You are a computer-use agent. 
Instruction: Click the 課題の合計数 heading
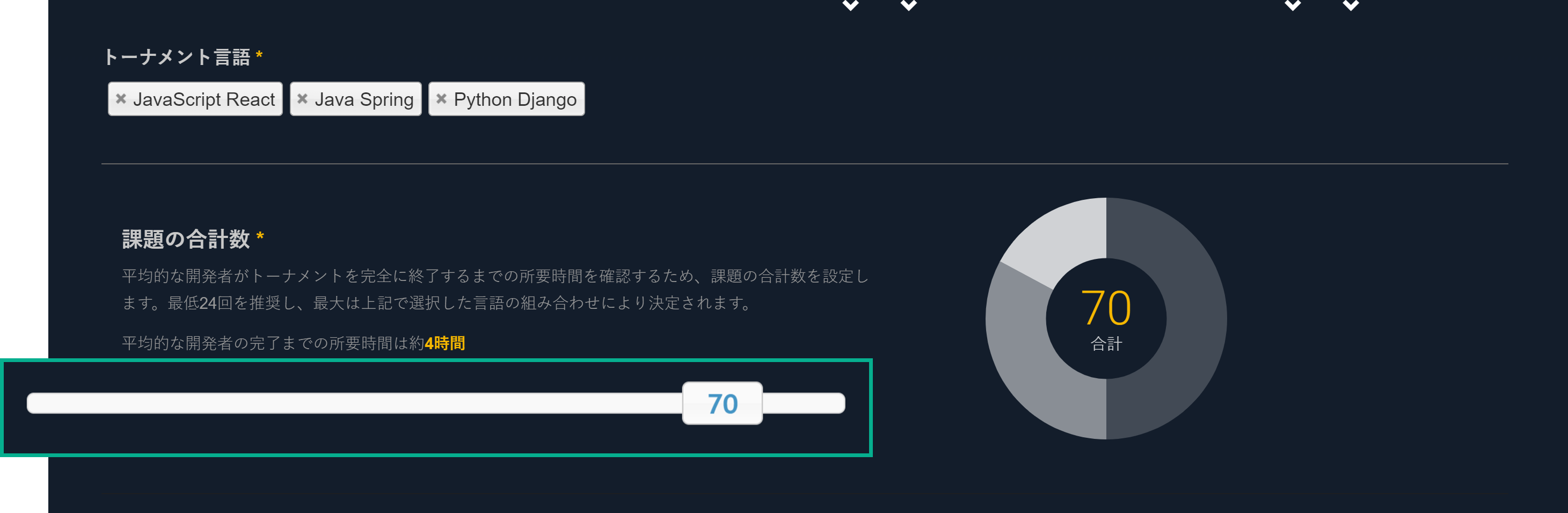[x=186, y=239]
